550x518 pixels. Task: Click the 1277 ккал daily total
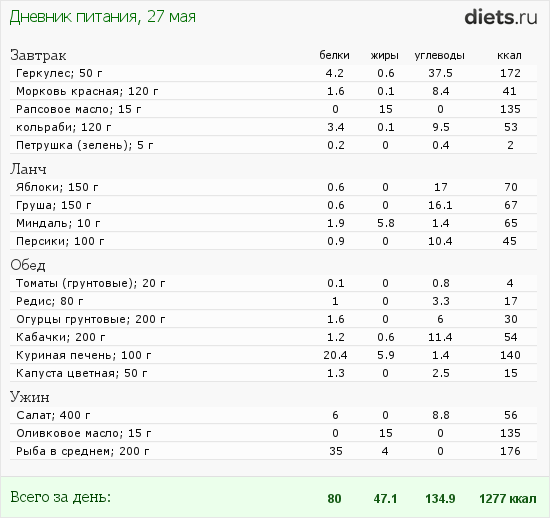(x=508, y=498)
